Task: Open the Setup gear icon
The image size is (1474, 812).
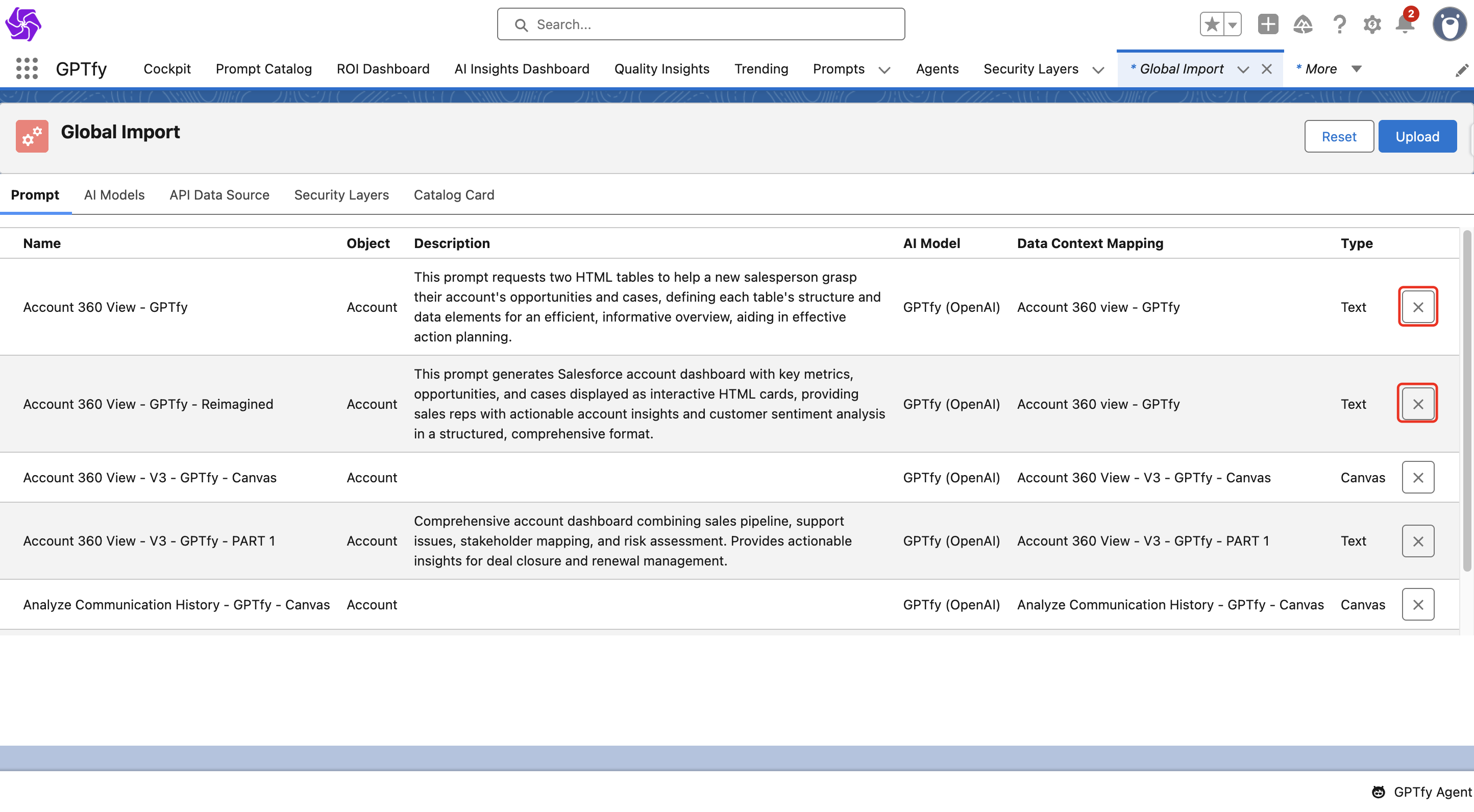Action: (1371, 24)
